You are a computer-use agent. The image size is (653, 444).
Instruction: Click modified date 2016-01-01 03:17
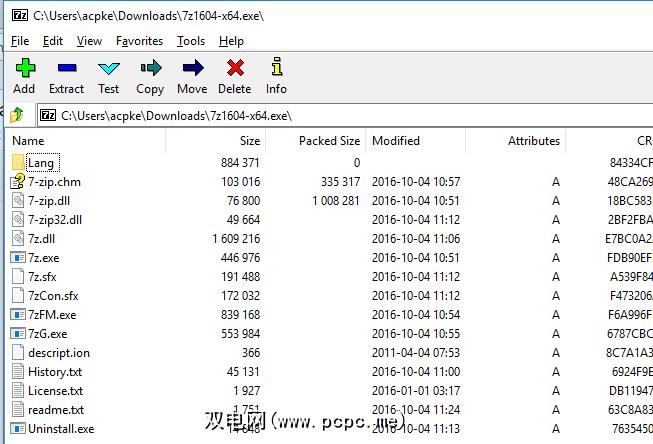[x=416, y=391]
